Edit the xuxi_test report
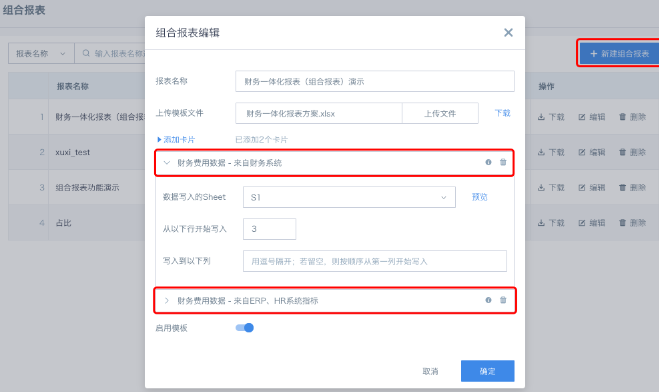The width and height of the screenshot is (659, 392). coord(592,152)
